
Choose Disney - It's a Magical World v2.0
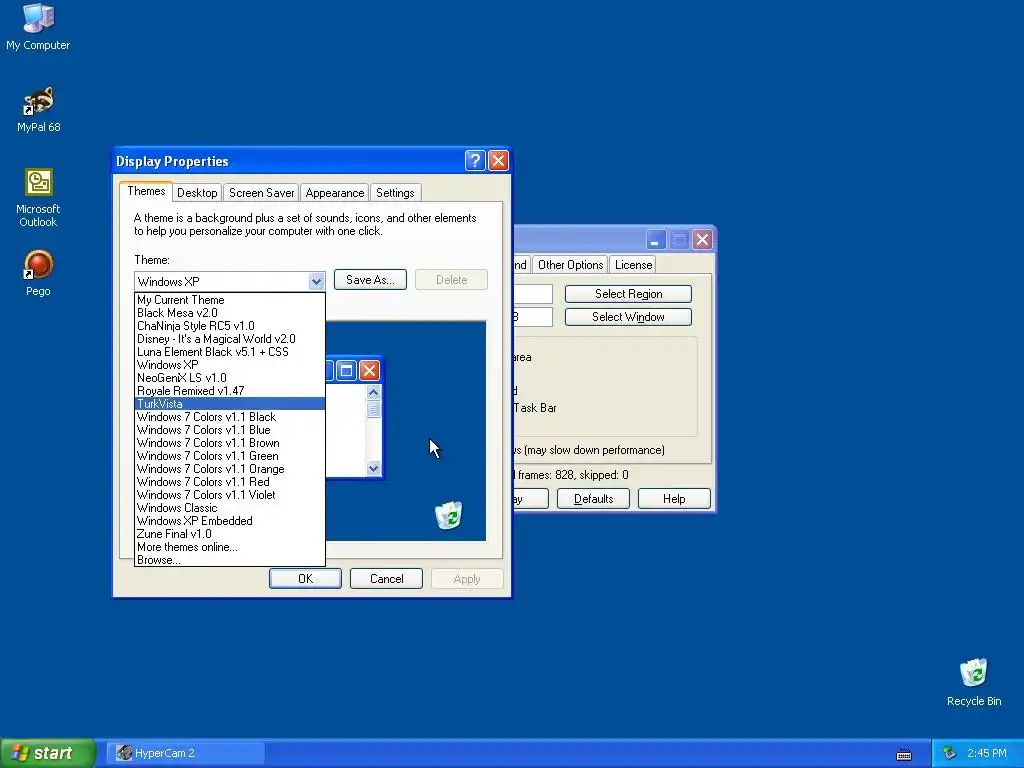pyautogui.click(x=229, y=339)
